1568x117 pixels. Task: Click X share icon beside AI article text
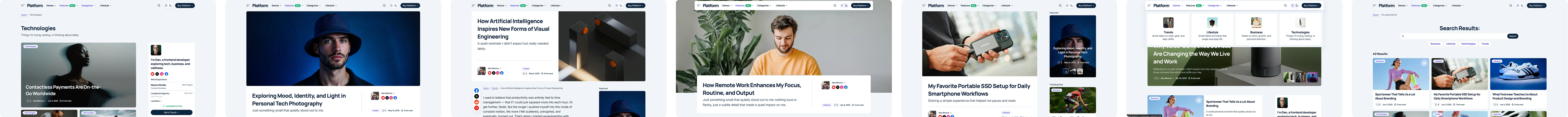pyautogui.click(x=477, y=96)
